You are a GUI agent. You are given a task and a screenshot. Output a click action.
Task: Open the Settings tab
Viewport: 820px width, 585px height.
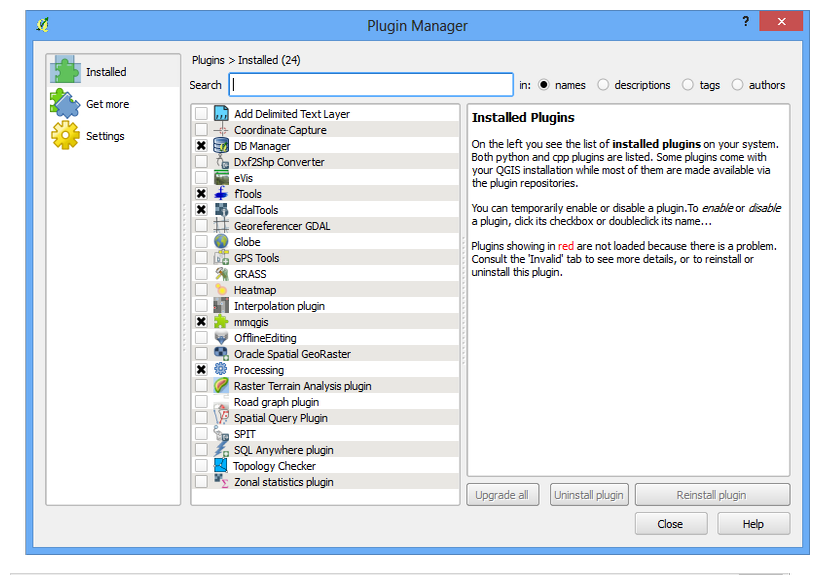tap(113, 135)
